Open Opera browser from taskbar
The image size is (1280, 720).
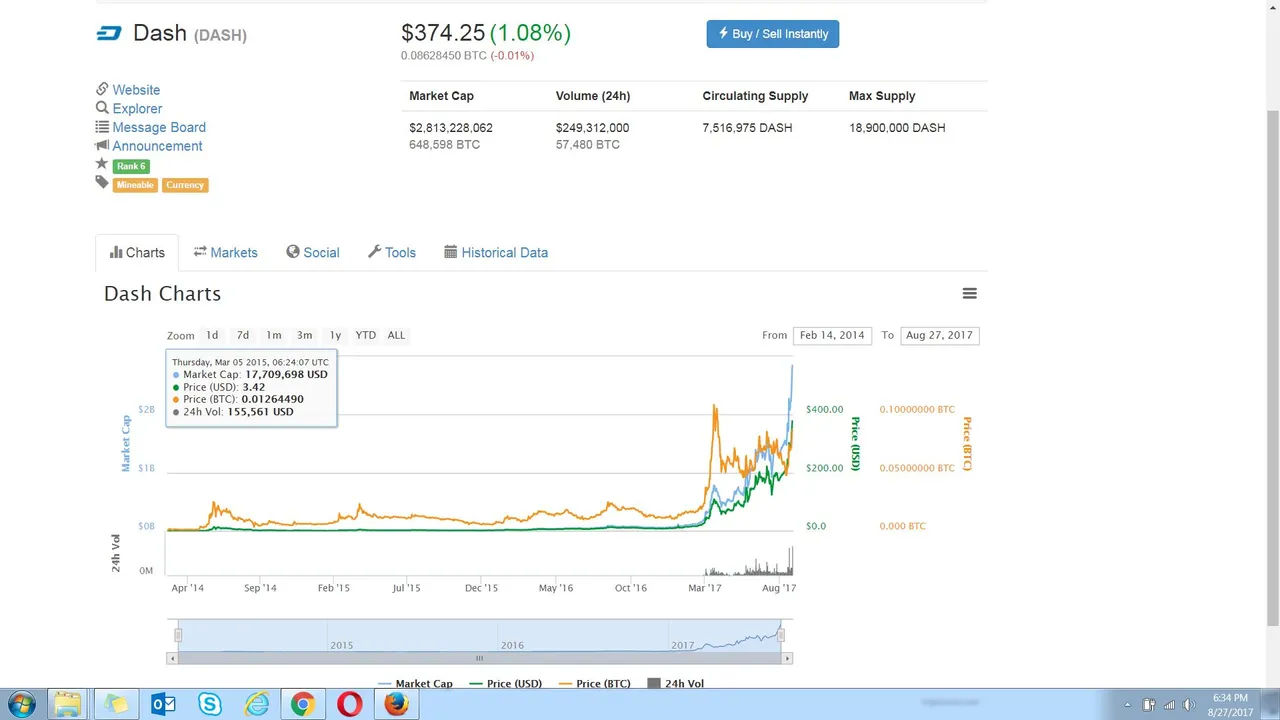point(349,704)
